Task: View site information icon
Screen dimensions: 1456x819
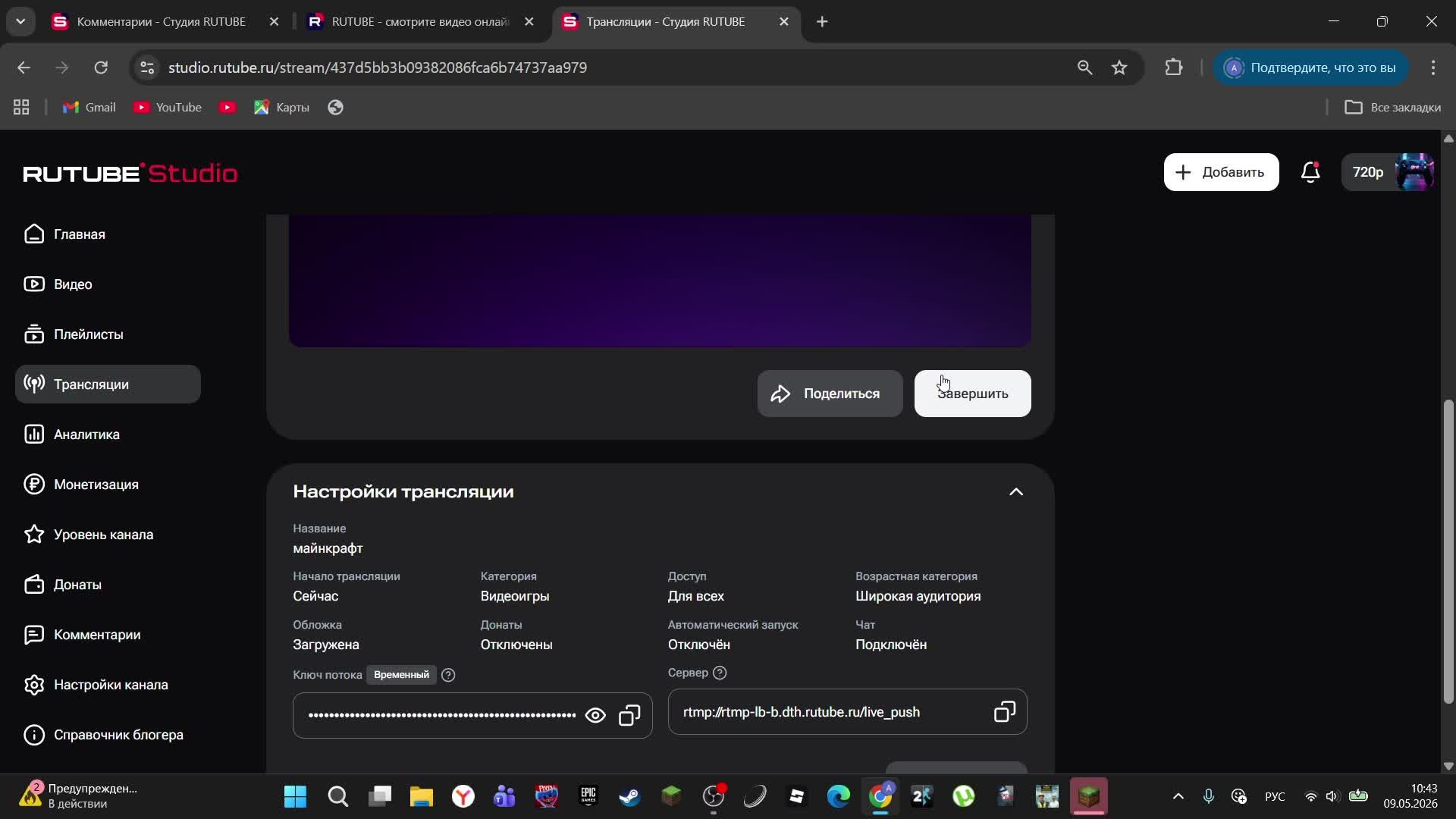Action: [147, 67]
